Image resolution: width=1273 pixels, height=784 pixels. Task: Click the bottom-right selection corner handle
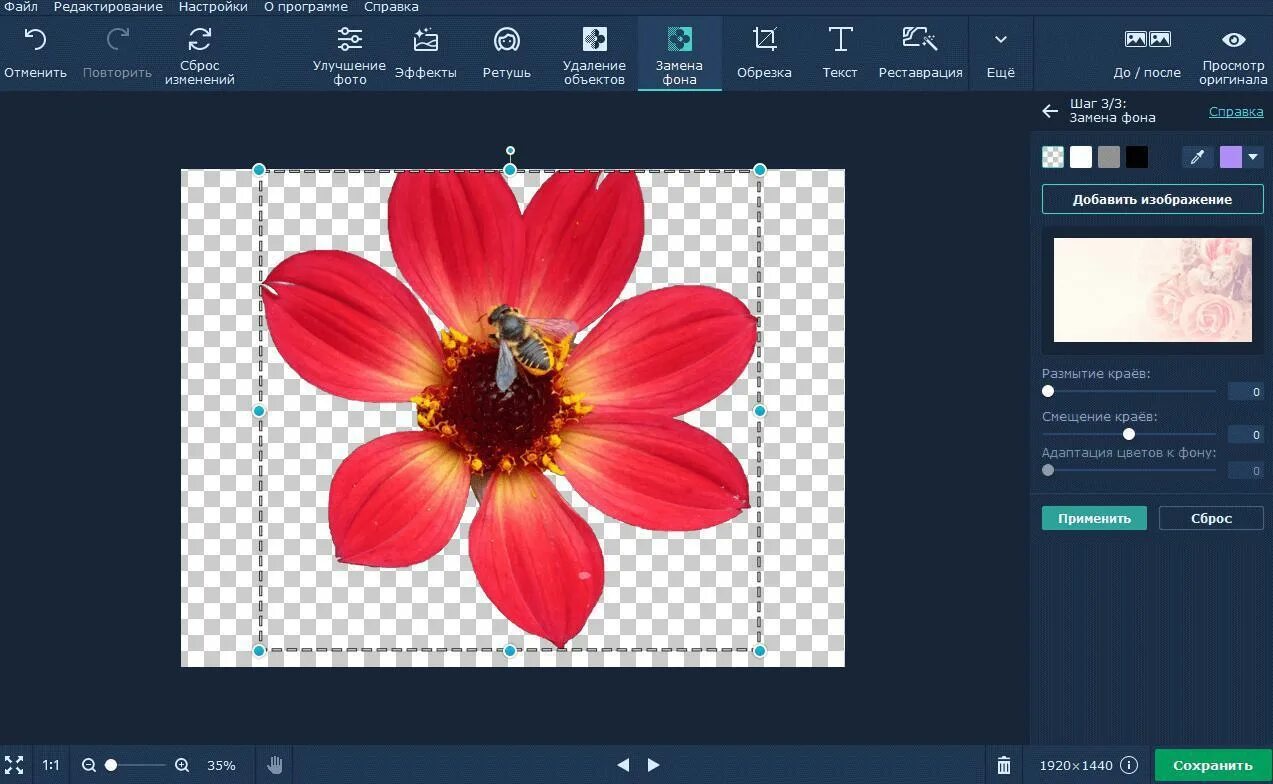pyautogui.click(x=760, y=651)
